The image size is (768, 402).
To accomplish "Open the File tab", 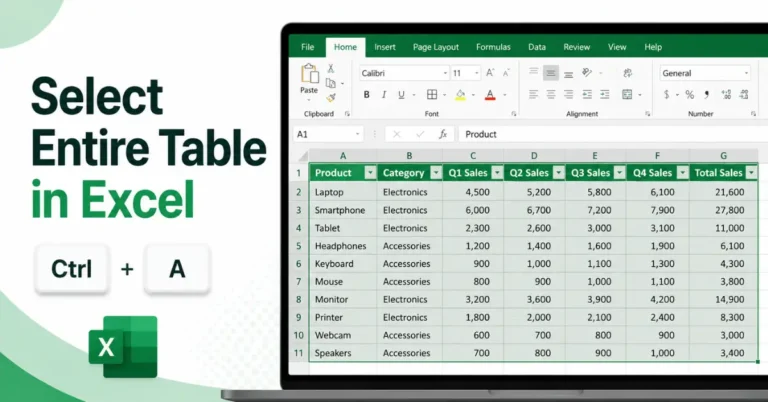I will (308, 47).
